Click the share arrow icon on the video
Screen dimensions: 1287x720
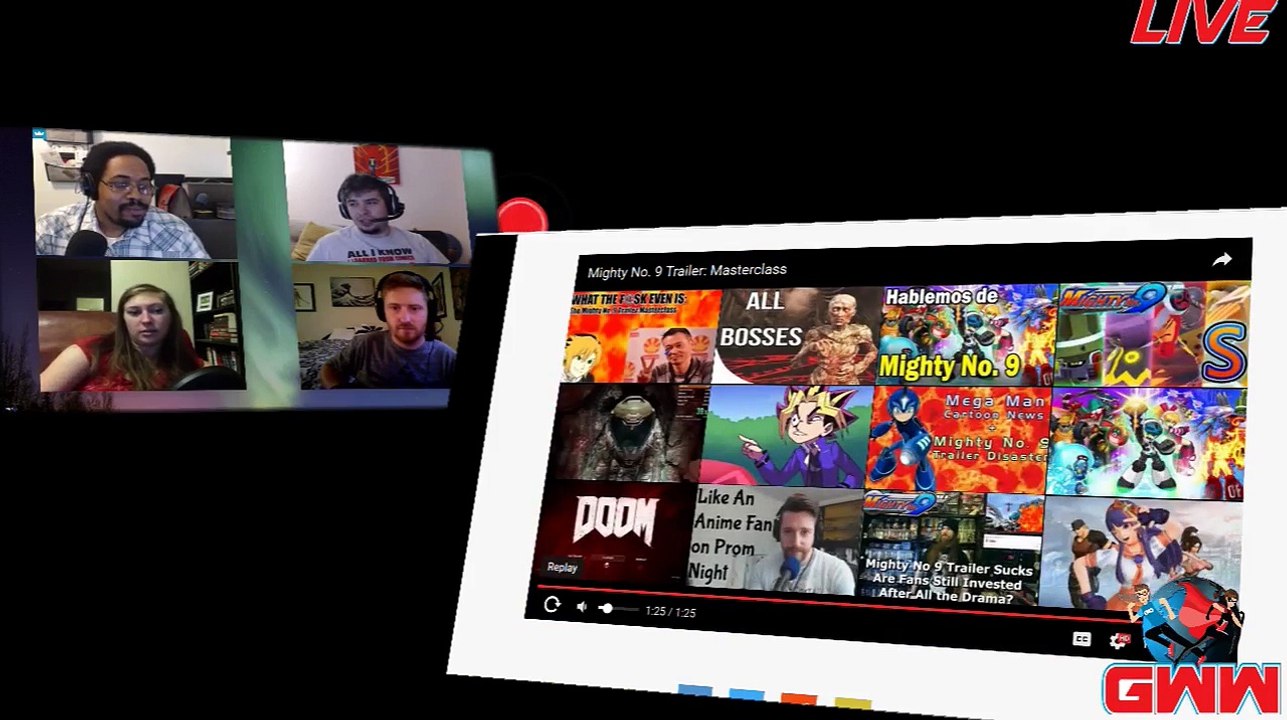click(x=1221, y=260)
